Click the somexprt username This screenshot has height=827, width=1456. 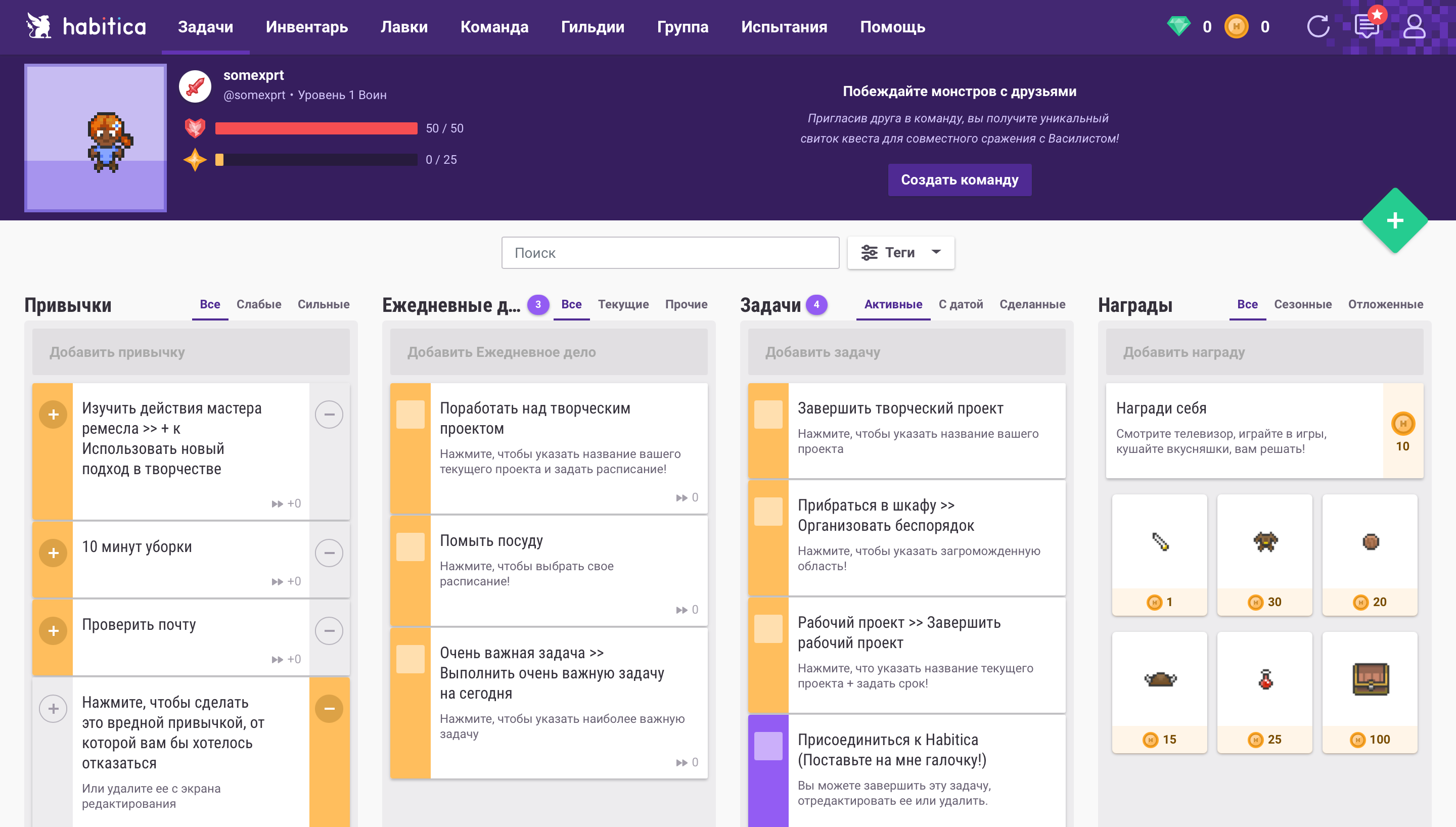(x=253, y=75)
